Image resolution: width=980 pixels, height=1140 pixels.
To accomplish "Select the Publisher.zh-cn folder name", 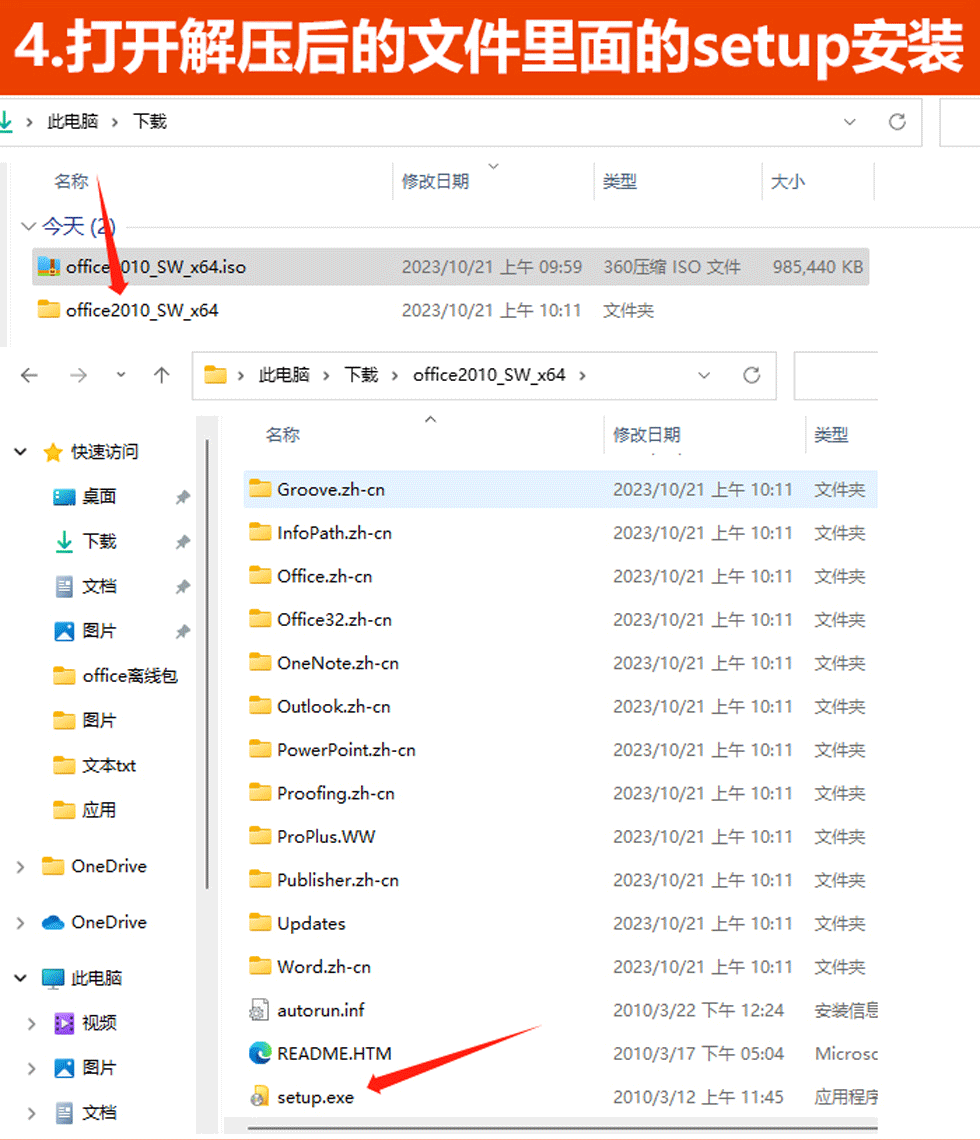I will (x=338, y=880).
